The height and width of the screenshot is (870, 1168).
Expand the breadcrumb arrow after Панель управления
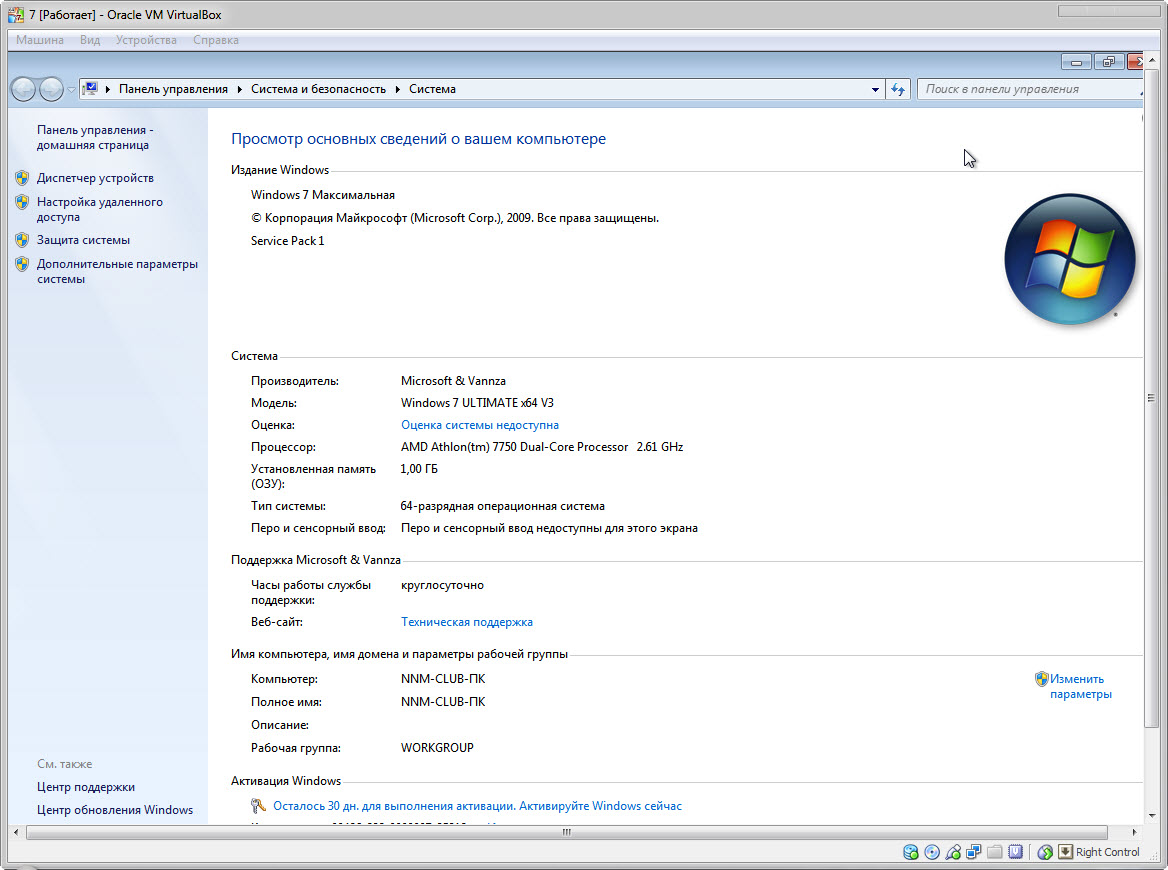240,89
